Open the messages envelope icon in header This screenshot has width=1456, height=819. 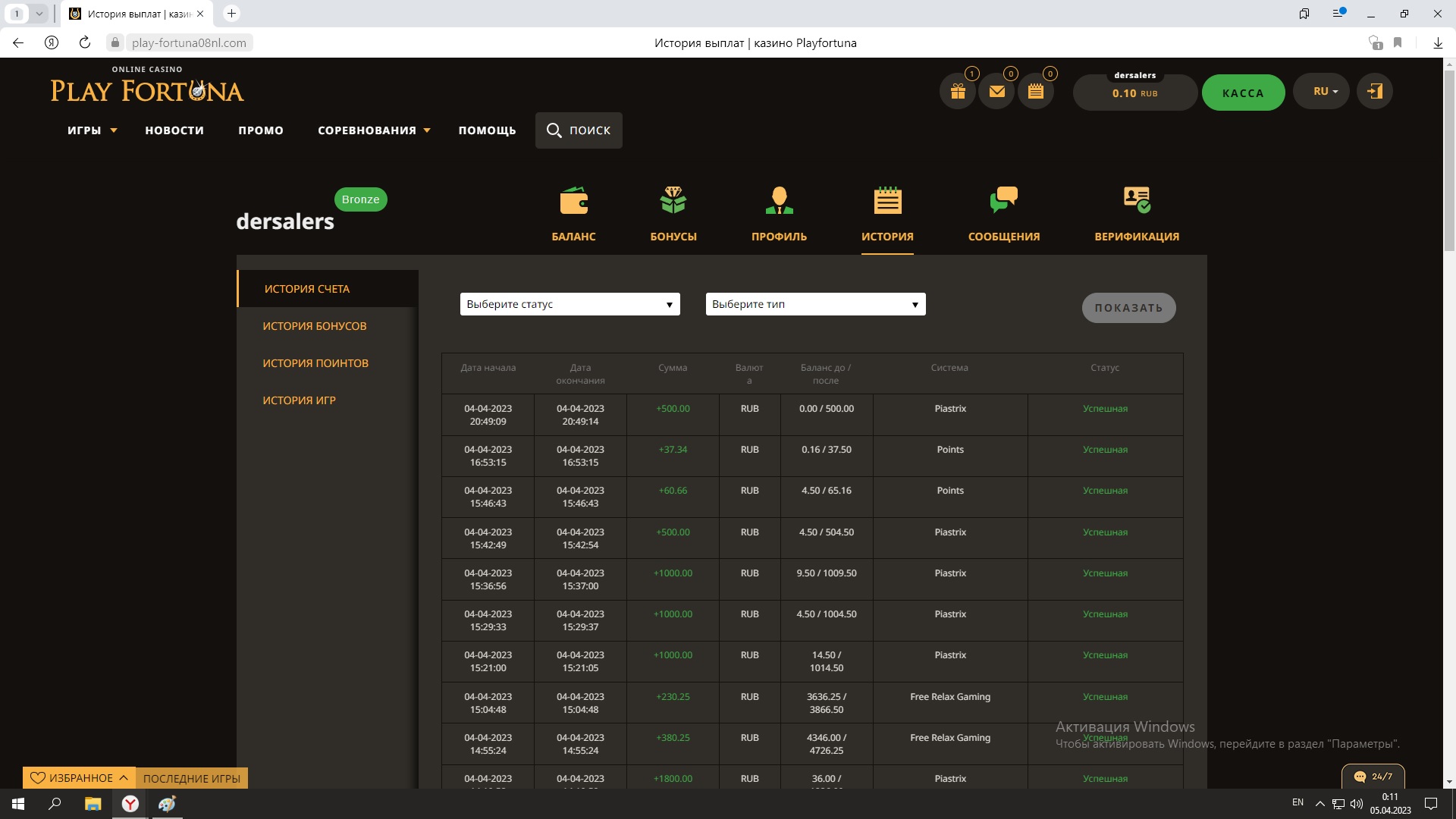[996, 92]
